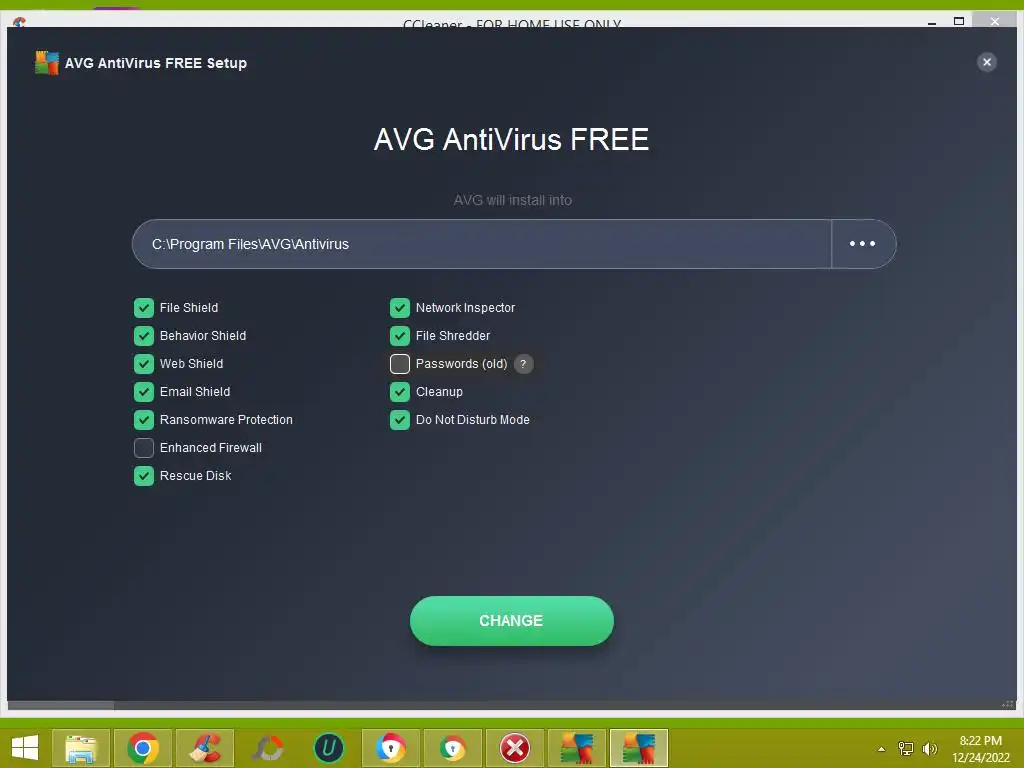The height and width of the screenshot is (768, 1024).
Task: Click the green CHANGE button
Action: 511,620
